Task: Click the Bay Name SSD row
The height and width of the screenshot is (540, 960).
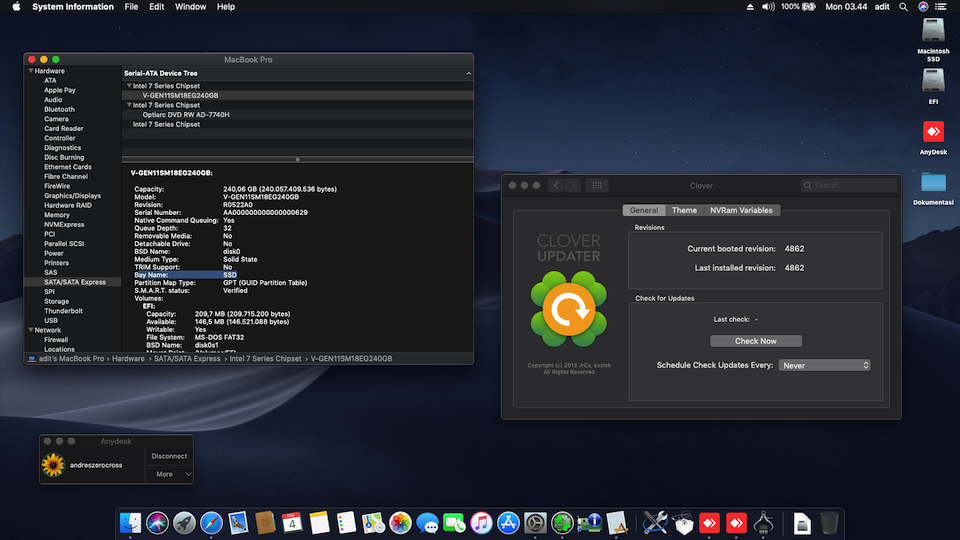Action: pos(186,275)
